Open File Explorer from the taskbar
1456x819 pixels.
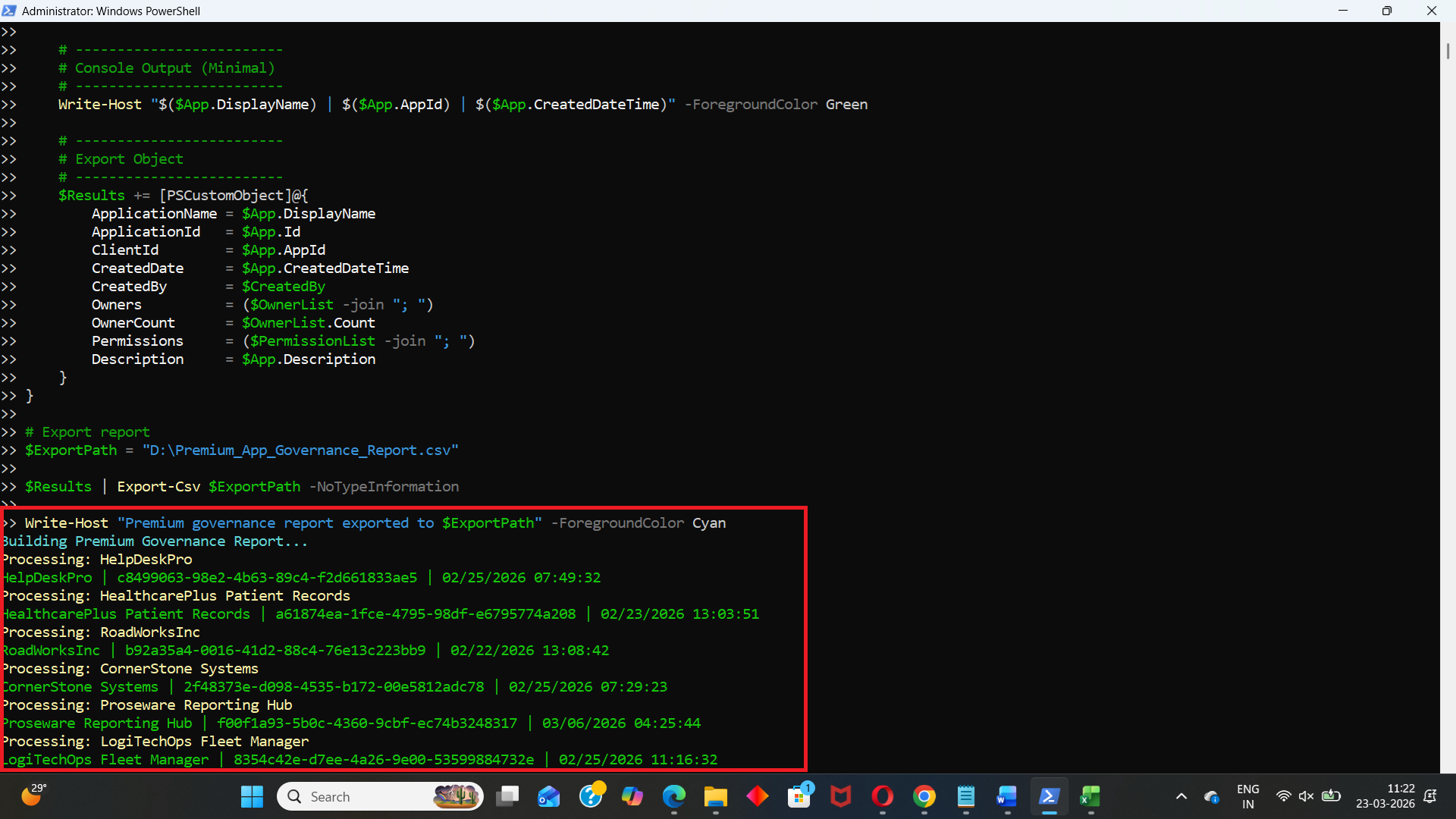715,796
